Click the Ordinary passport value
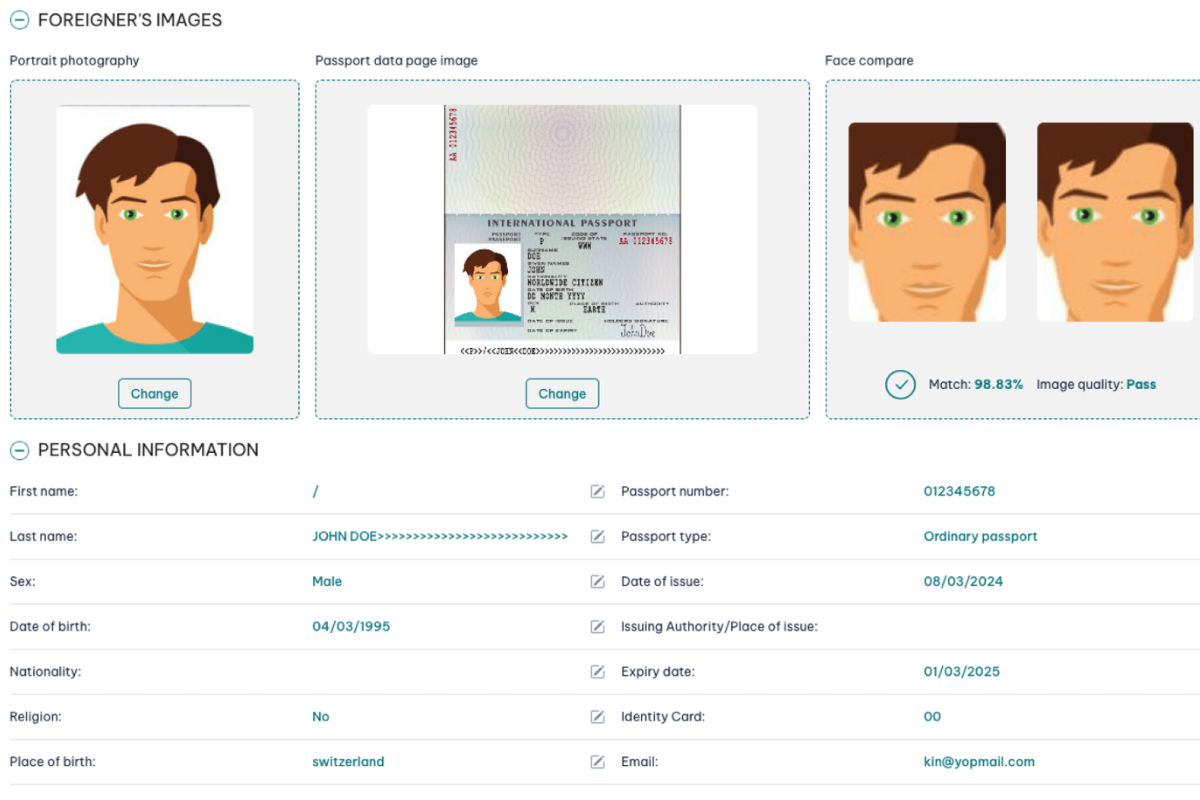Viewport: 1200px width, 800px height. tap(980, 536)
